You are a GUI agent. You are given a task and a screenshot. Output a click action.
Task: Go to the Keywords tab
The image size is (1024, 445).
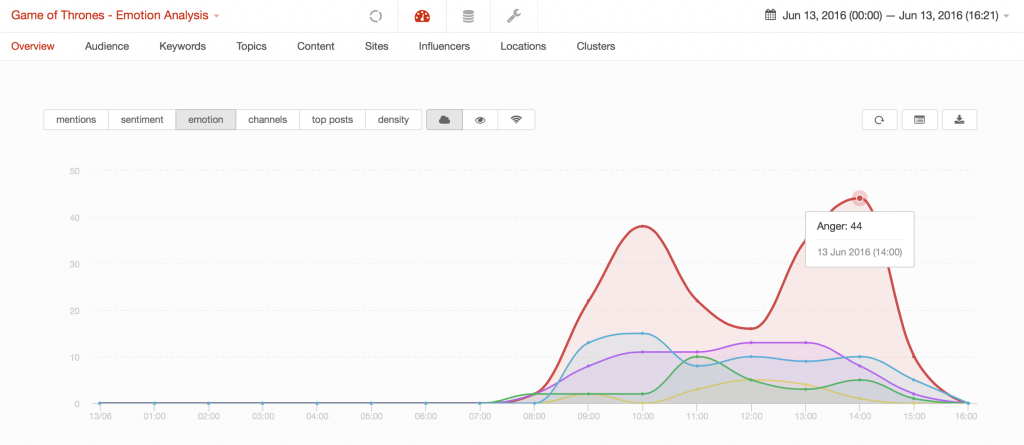pos(182,46)
